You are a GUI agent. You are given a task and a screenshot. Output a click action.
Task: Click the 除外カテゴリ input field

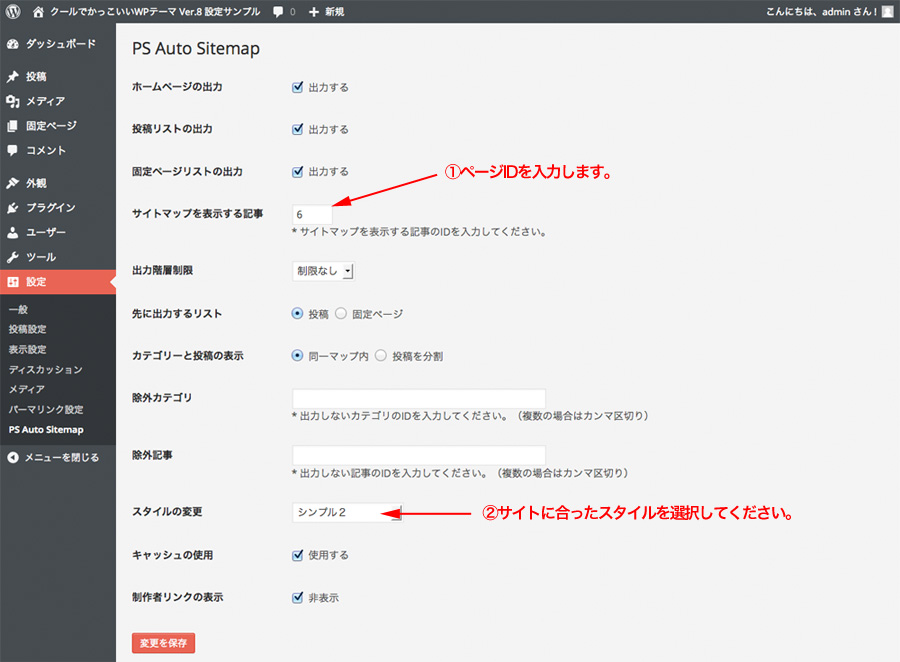(x=419, y=398)
